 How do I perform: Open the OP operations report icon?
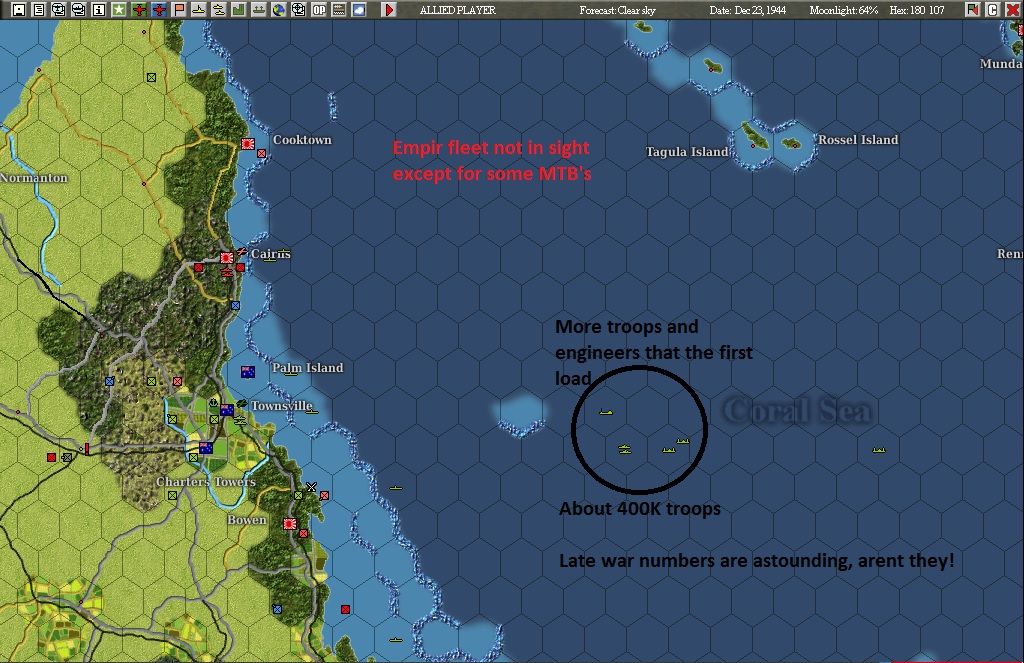(319, 10)
